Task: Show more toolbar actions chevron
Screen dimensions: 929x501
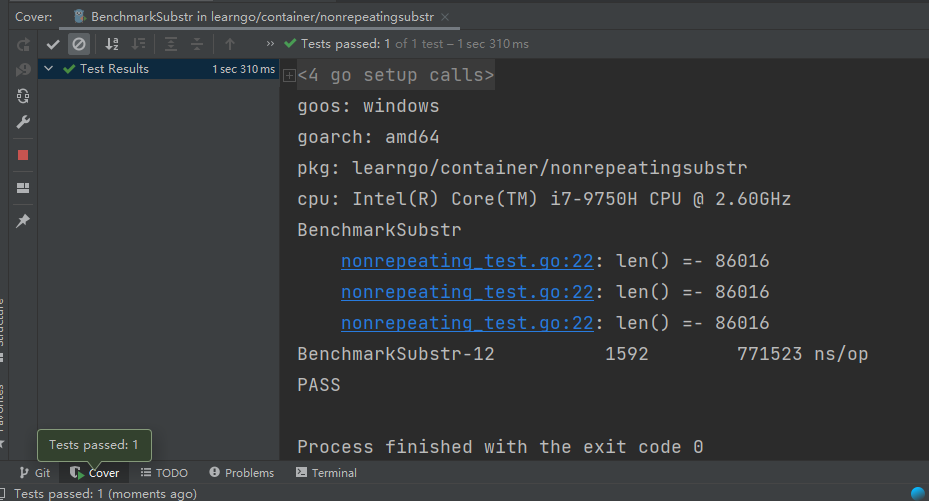Action: [270, 44]
